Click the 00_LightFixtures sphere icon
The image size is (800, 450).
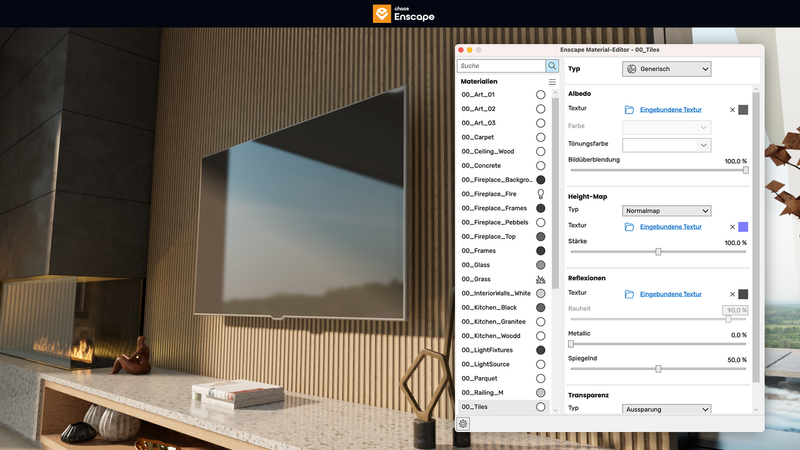click(x=540, y=350)
